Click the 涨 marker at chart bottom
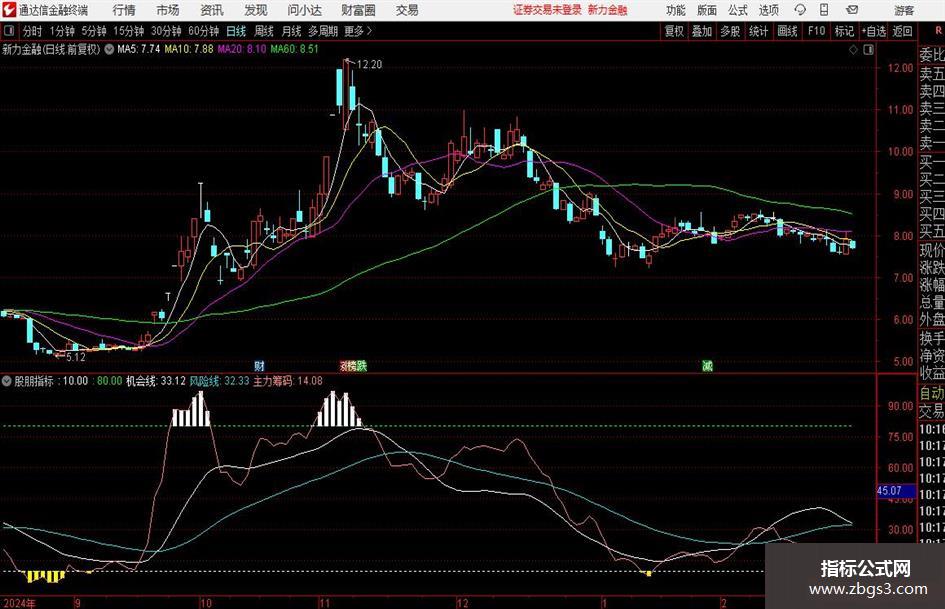The width and height of the screenshot is (945, 609). 346,365
